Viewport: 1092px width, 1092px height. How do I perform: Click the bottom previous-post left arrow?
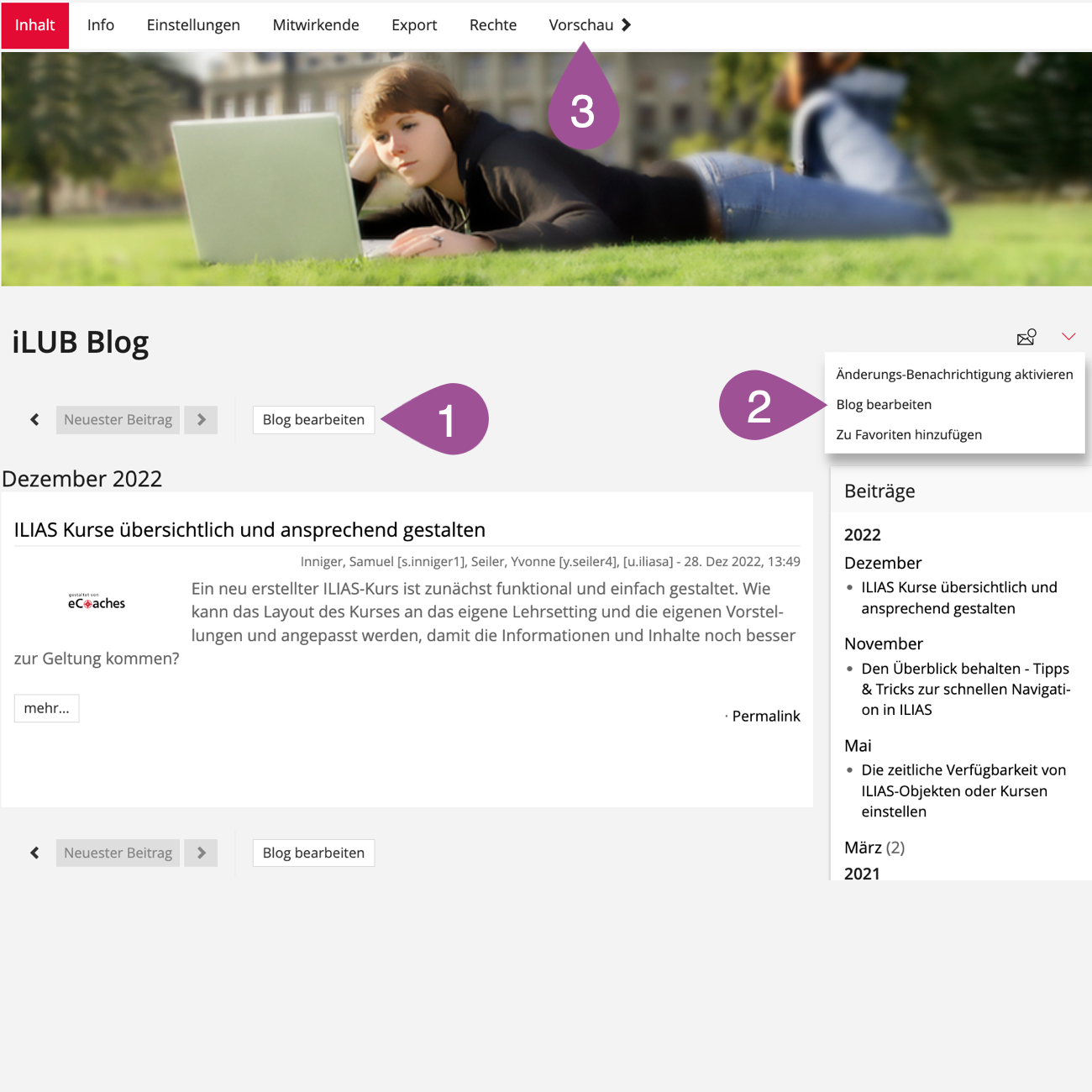click(34, 853)
